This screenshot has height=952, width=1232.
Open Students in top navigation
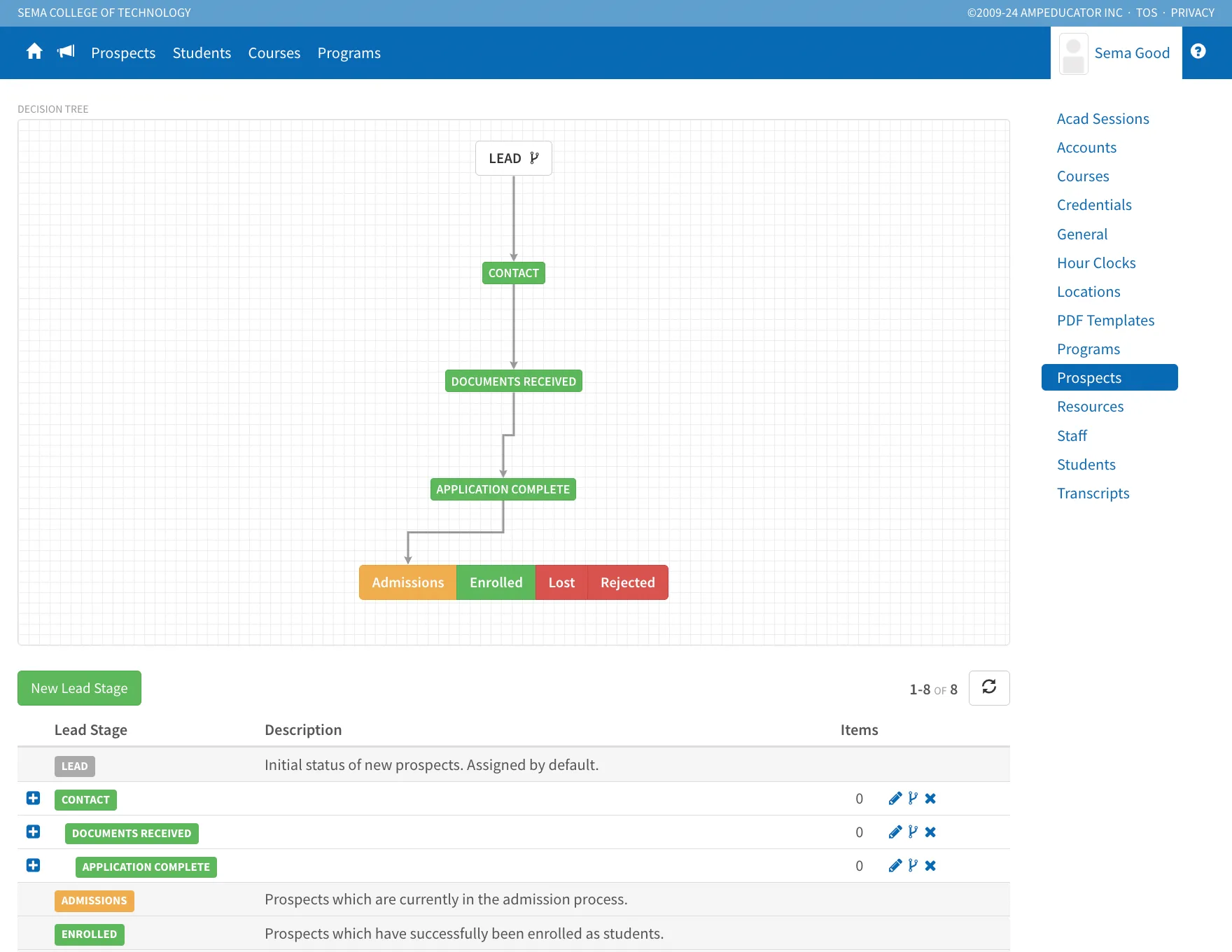pyautogui.click(x=202, y=53)
